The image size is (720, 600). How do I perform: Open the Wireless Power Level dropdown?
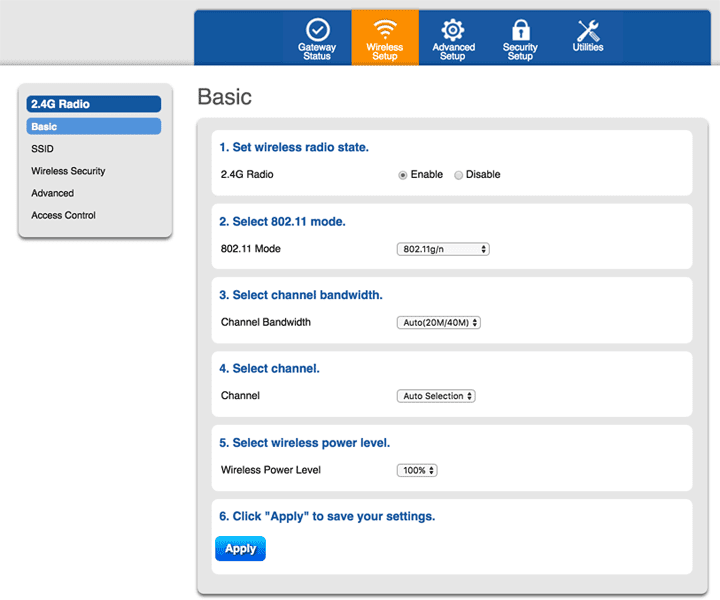click(417, 471)
